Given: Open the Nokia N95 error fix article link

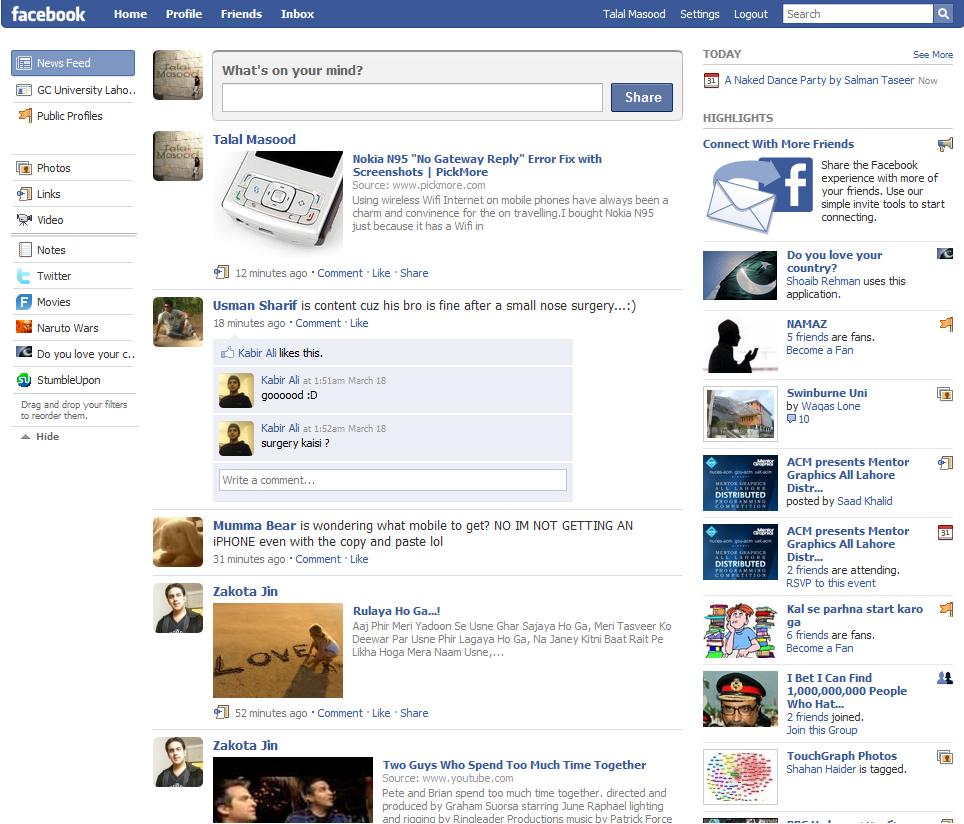Looking at the screenshot, I should click(x=477, y=165).
